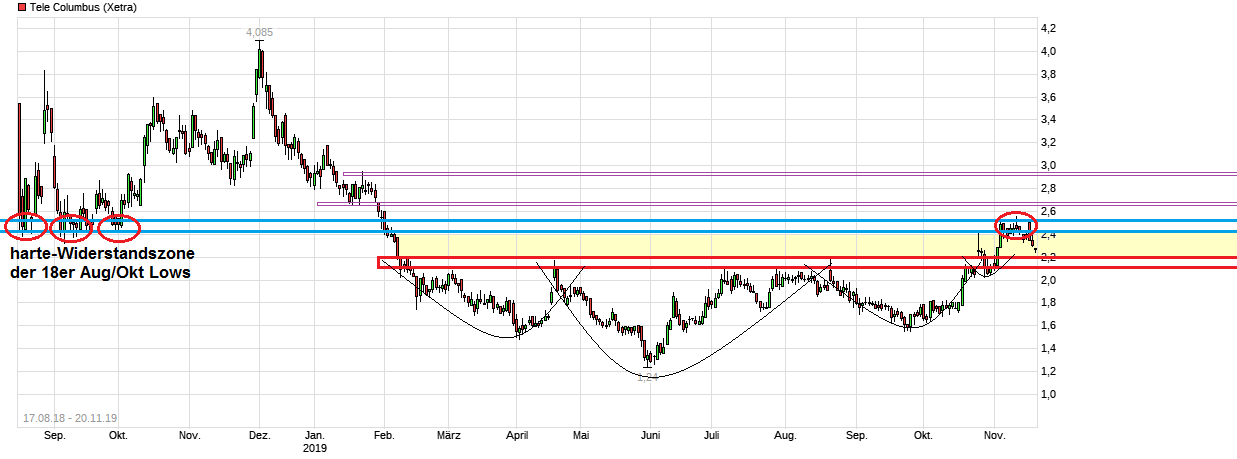The image size is (1237, 459).
Task: Click the red circle at the November 2019 highs
Action: (1015, 226)
